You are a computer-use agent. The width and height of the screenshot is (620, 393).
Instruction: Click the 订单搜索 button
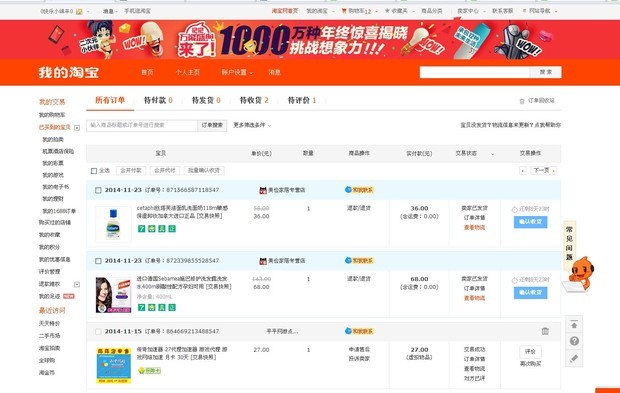click(x=212, y=125)
